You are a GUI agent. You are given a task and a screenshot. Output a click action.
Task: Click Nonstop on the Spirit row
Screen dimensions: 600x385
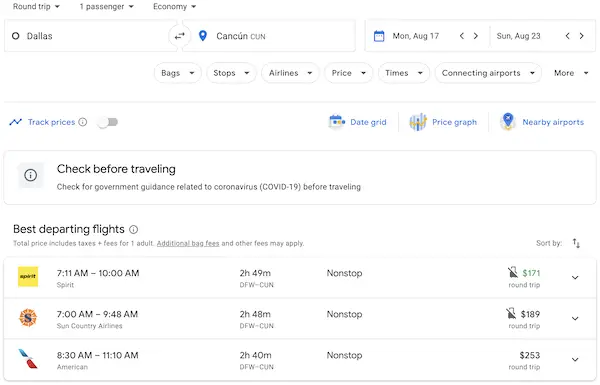(344, 273)
